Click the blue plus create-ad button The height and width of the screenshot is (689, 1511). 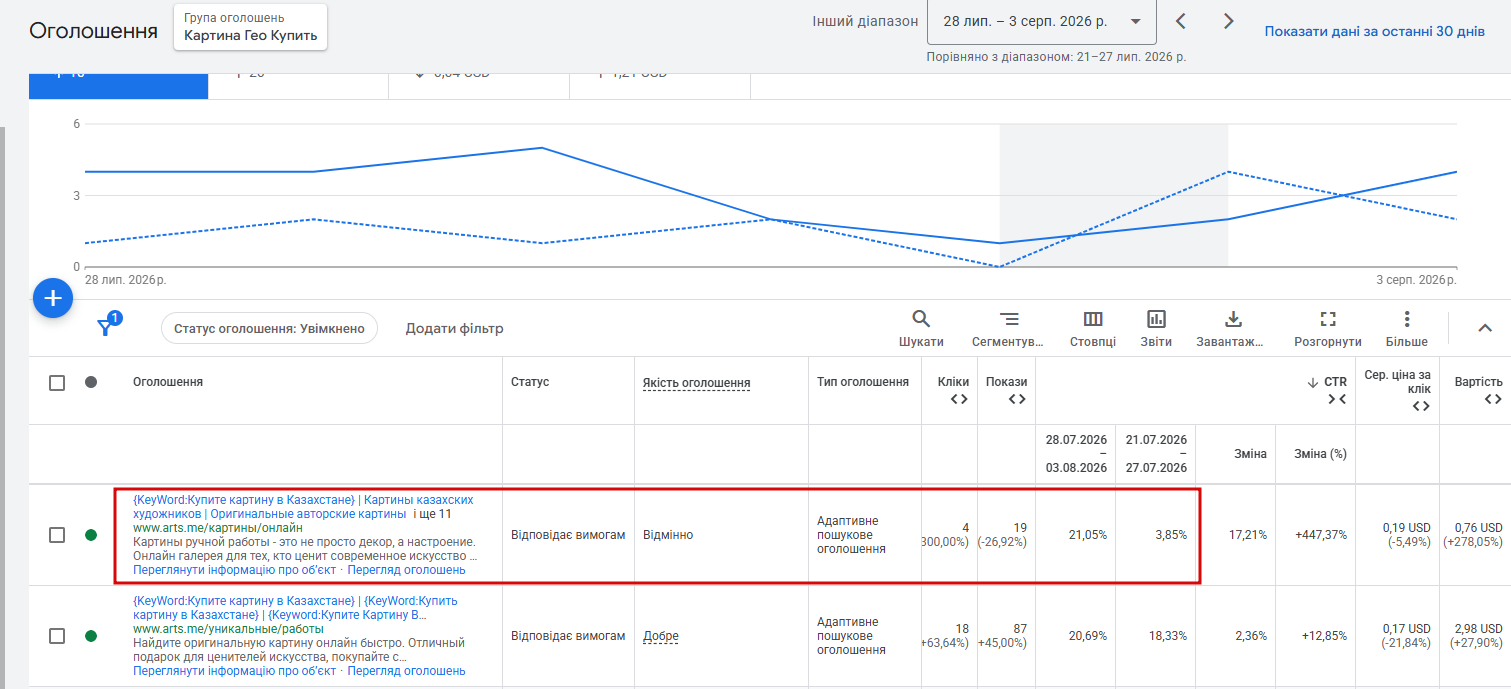click(53, 298)
